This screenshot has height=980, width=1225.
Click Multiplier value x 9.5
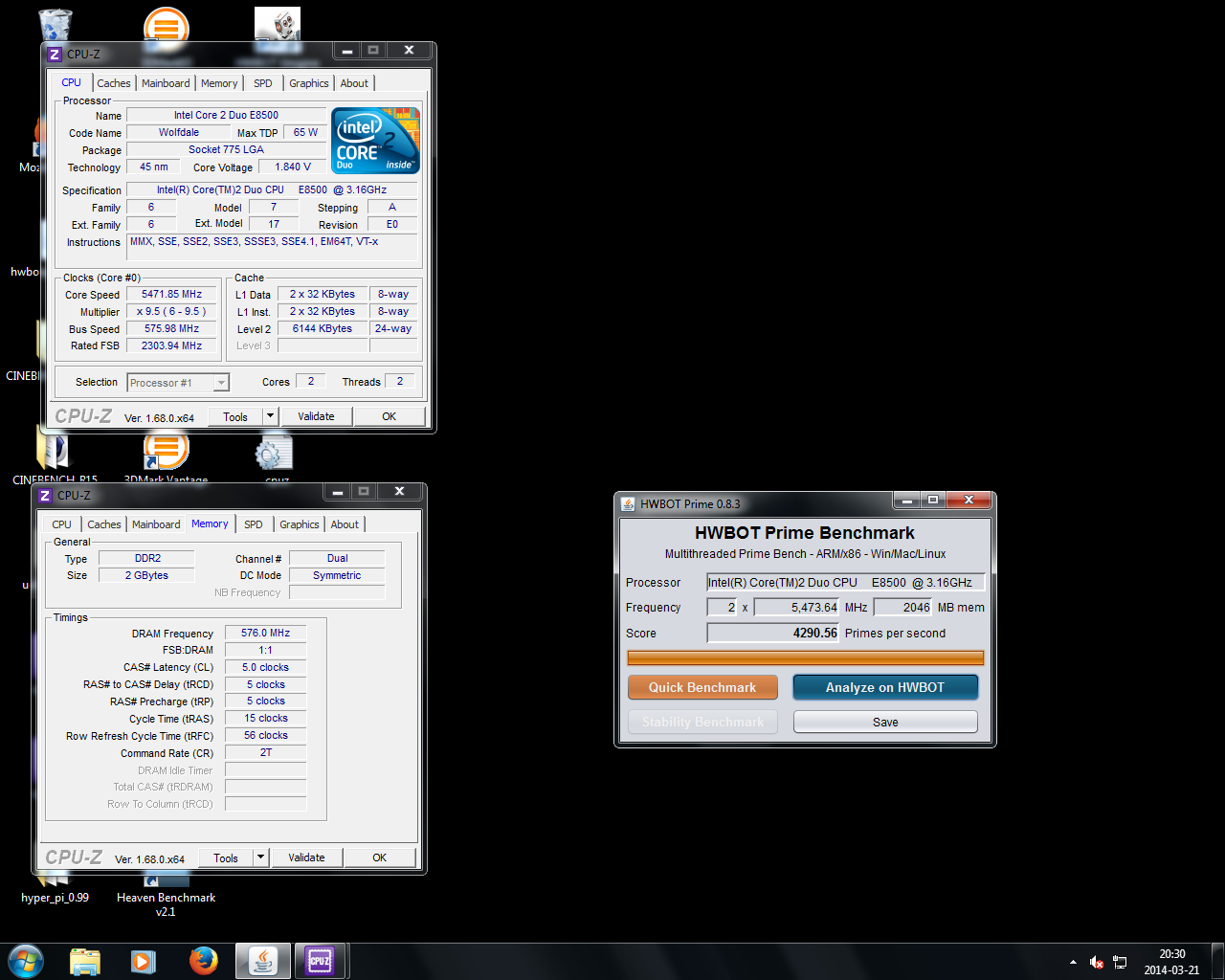coord(172,311)
